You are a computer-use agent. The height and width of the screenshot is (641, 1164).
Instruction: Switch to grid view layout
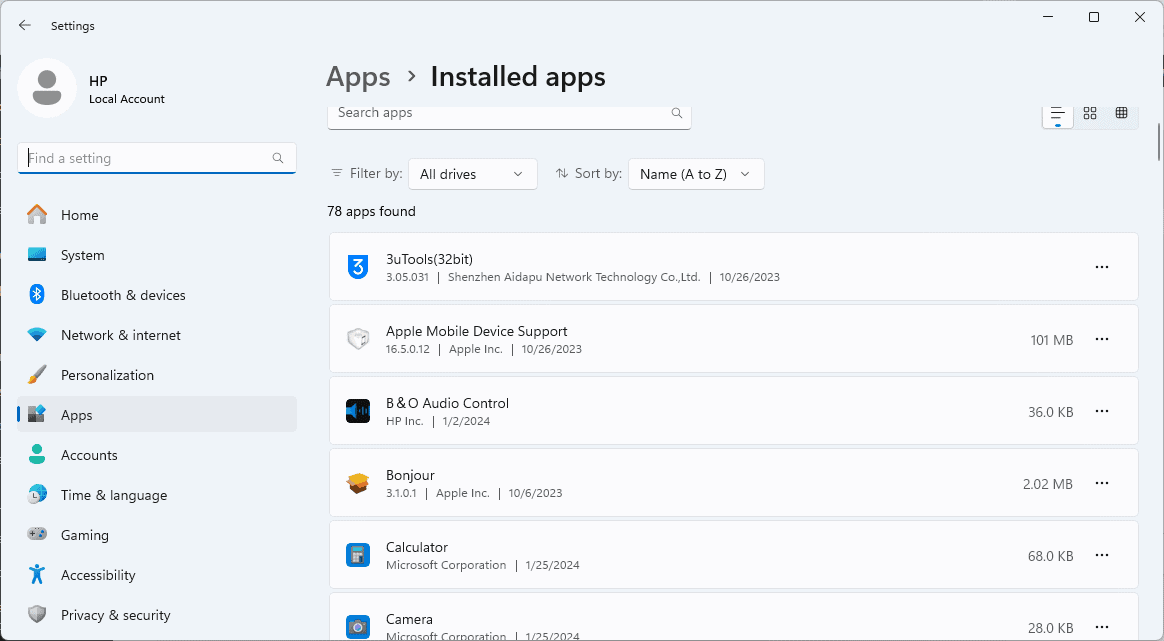1090,113
